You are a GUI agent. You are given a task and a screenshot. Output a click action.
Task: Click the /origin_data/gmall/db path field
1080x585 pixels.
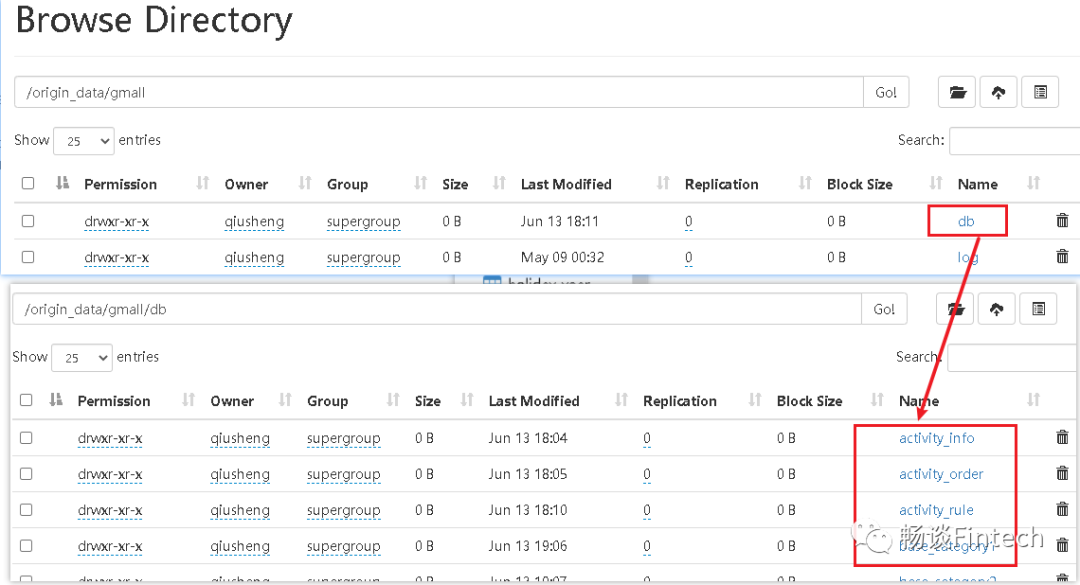[x=436, y=310]
